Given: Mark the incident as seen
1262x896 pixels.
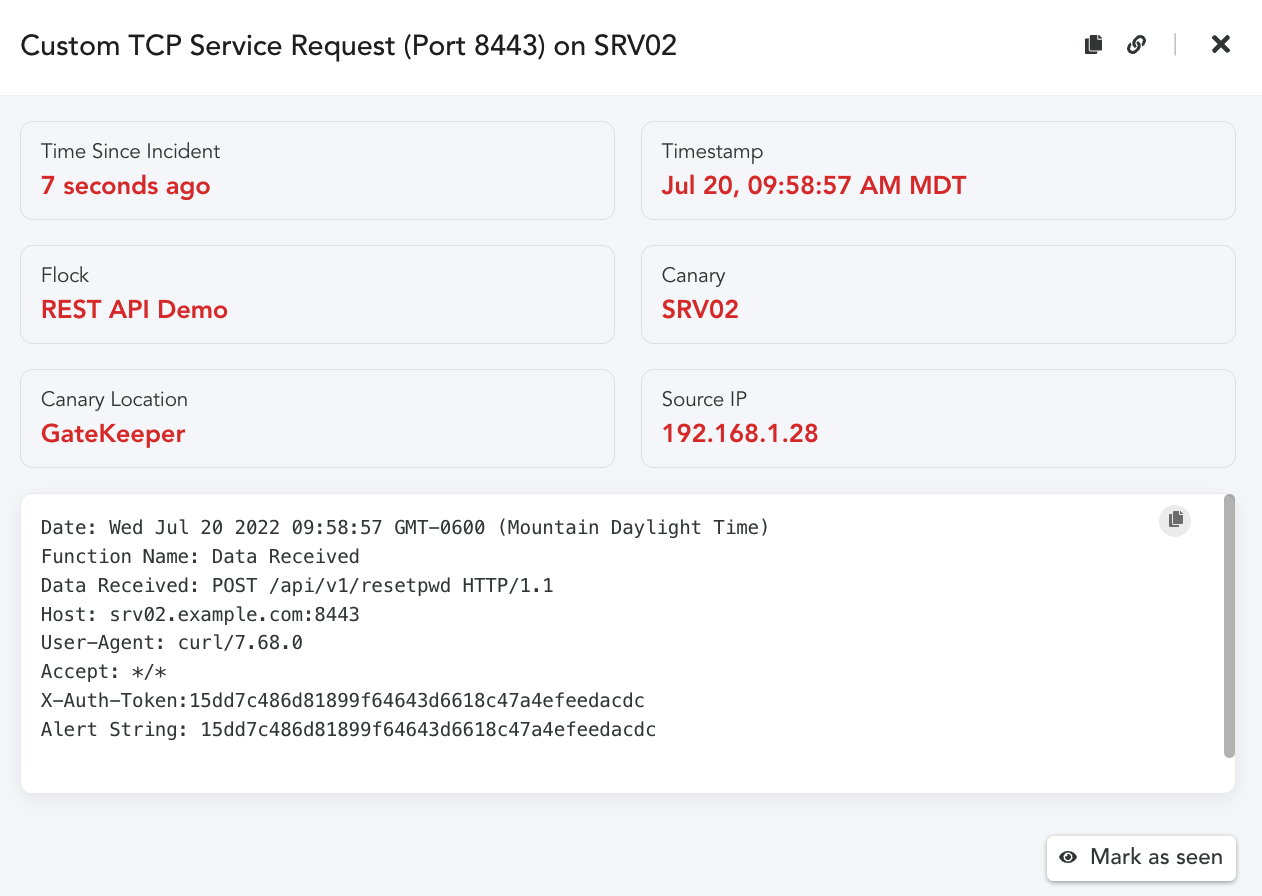Looking at the screenshot, I should point(1141,857).
